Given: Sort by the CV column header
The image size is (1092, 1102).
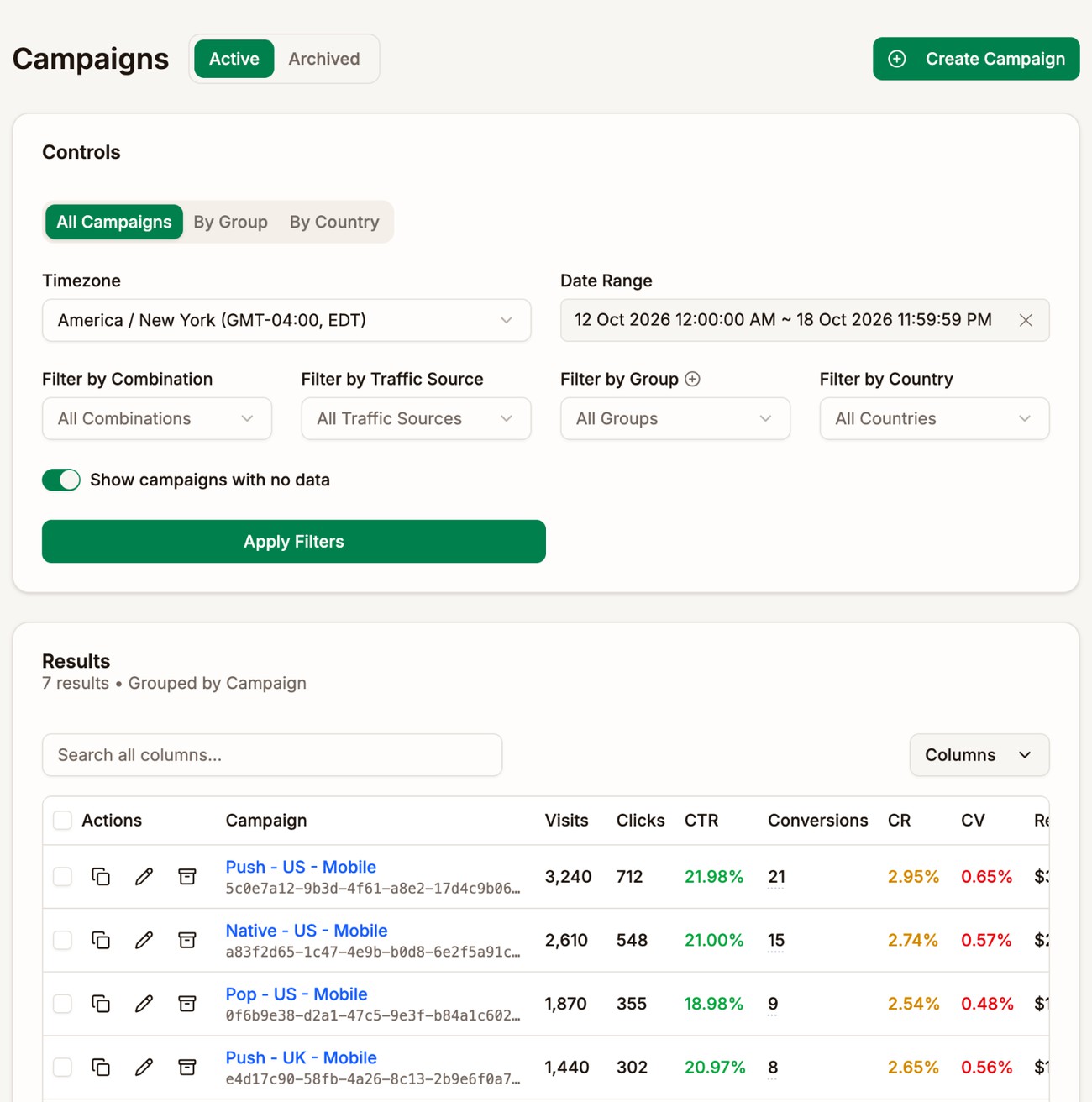Looking at the screenshot, I should (973, 820).
